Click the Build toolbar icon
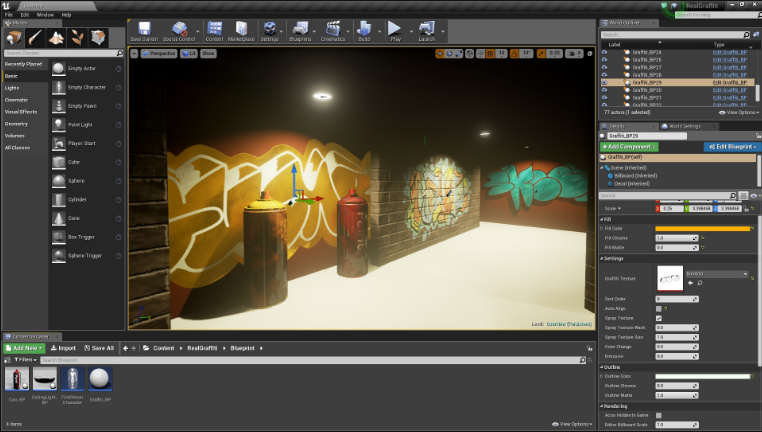 point(364,29)
